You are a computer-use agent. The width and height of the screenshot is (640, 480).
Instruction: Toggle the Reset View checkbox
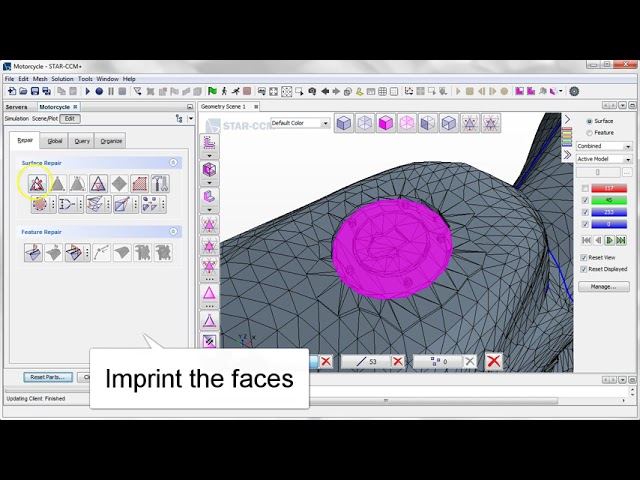click(584, 258)
